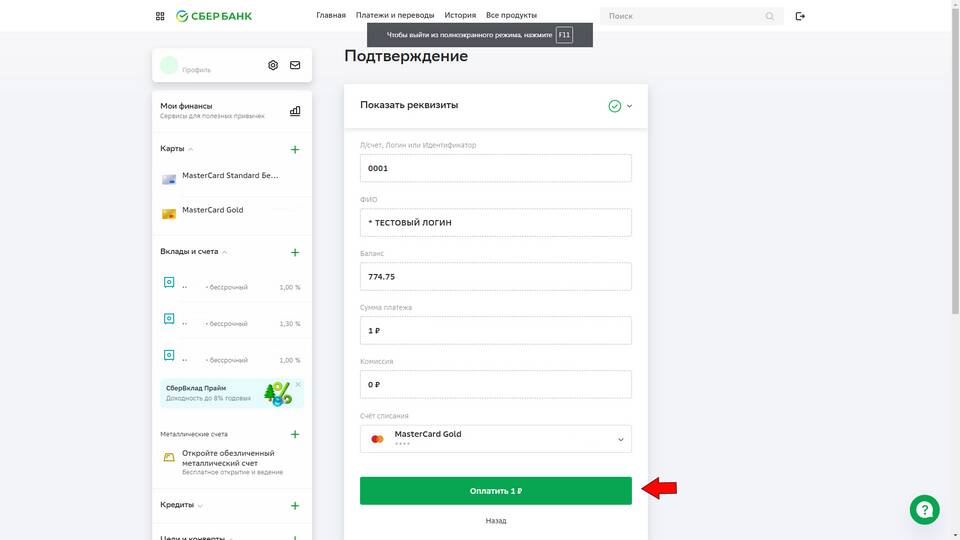
Task: Close the СберВклад Прайм banner
Action: (298, 384)
